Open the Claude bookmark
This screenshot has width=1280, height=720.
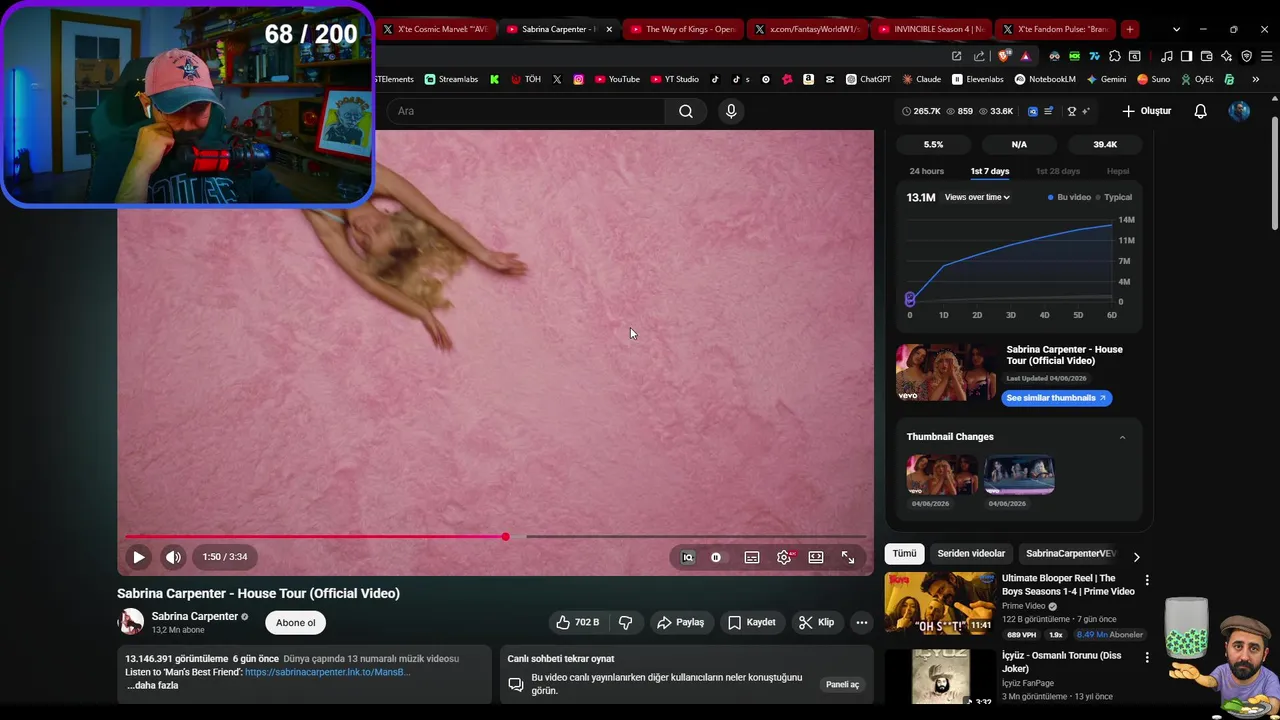(920, 79)
